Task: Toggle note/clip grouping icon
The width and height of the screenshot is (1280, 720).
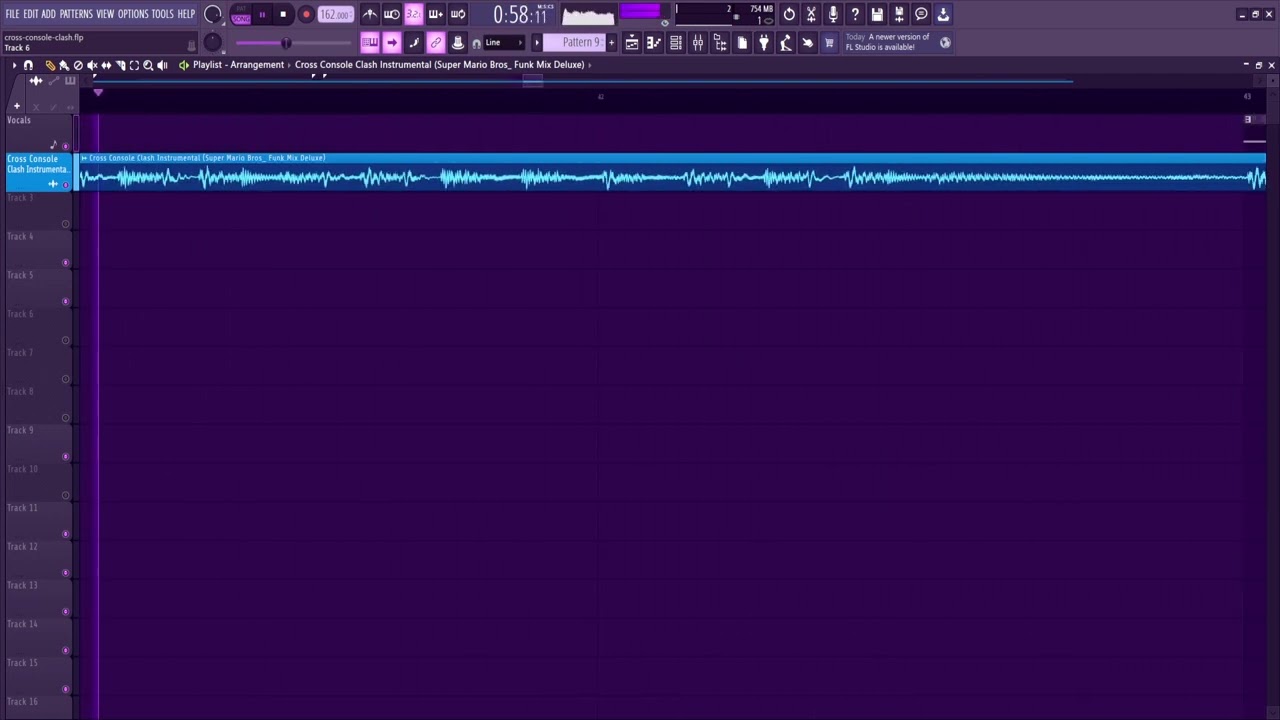Action: tap(414, 42)
